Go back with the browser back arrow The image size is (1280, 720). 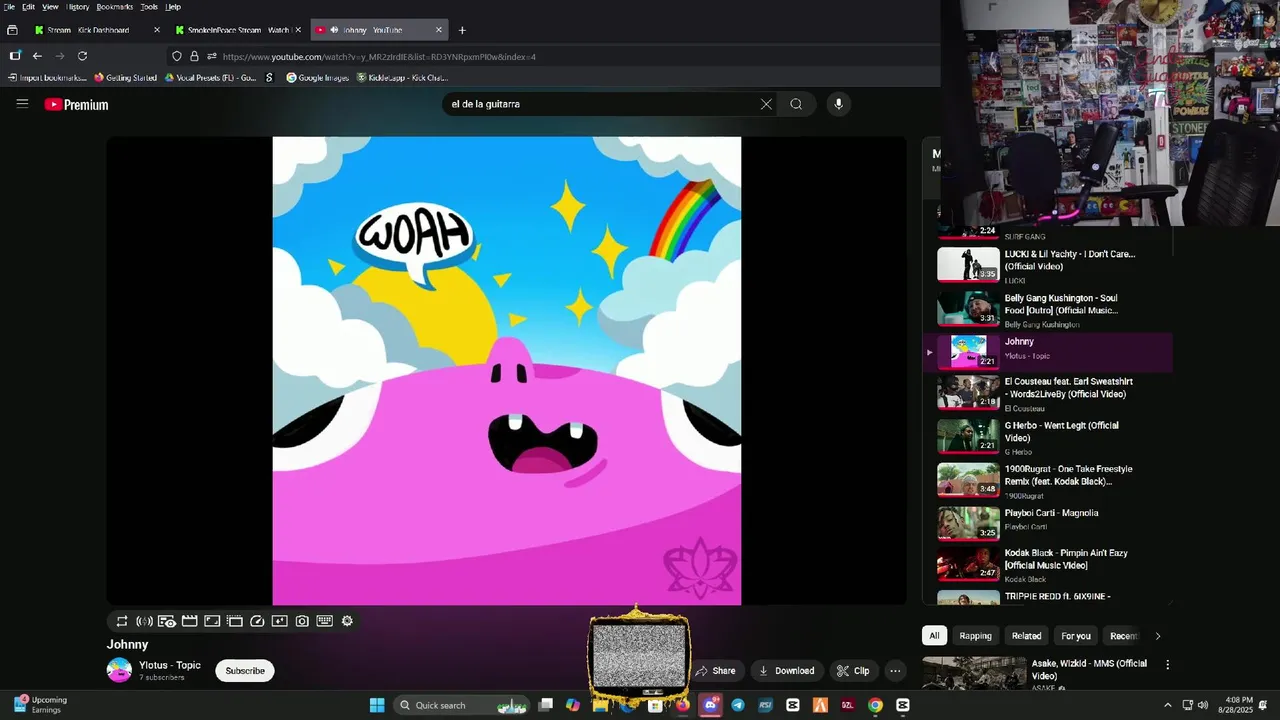[x=37, y=56]
